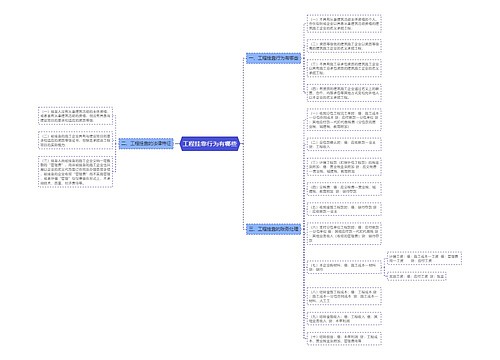Click accounting leaf (十) at the bottom
500x360 pixels.
pyautogui.click(x=344, y=339)
